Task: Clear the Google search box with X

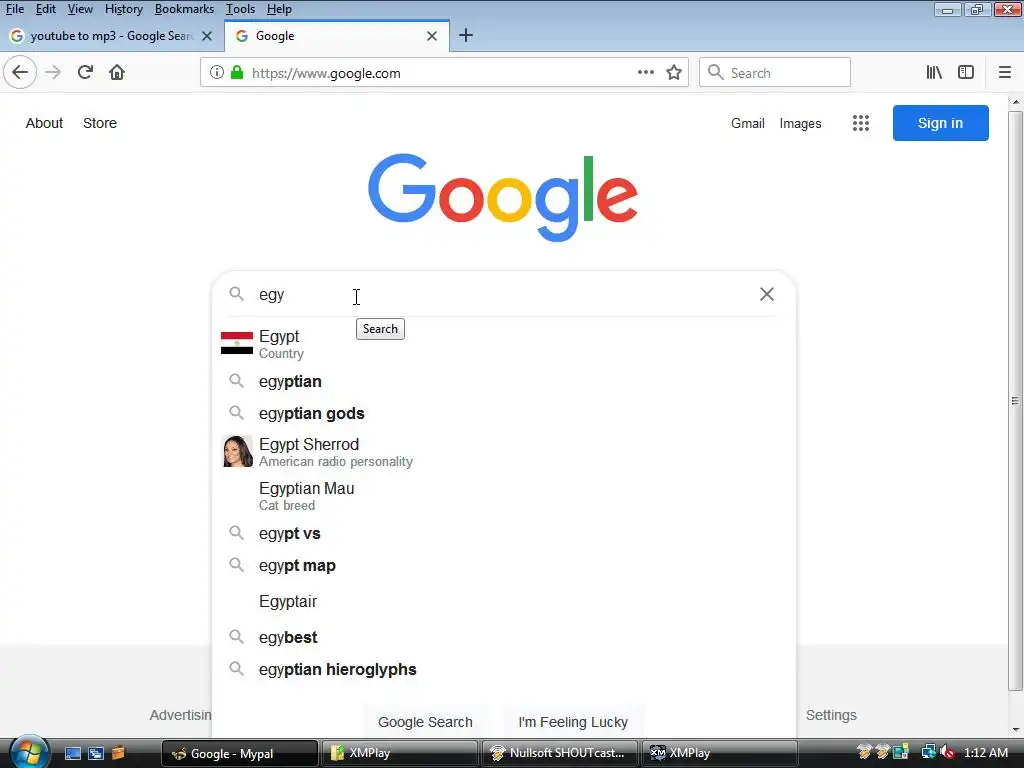Action: click(767, 294)
